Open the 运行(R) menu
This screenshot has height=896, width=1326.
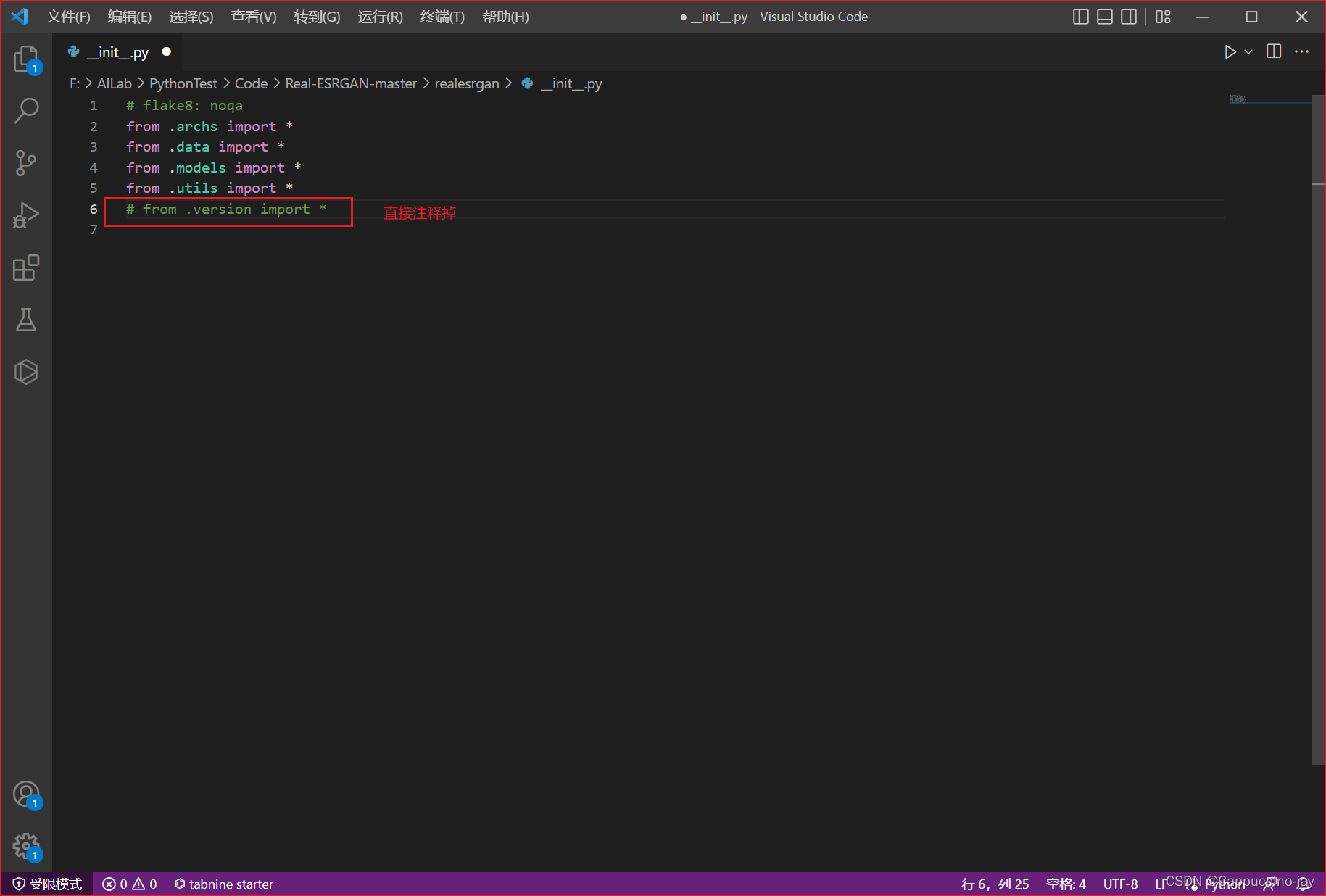(x=380, y=17)
